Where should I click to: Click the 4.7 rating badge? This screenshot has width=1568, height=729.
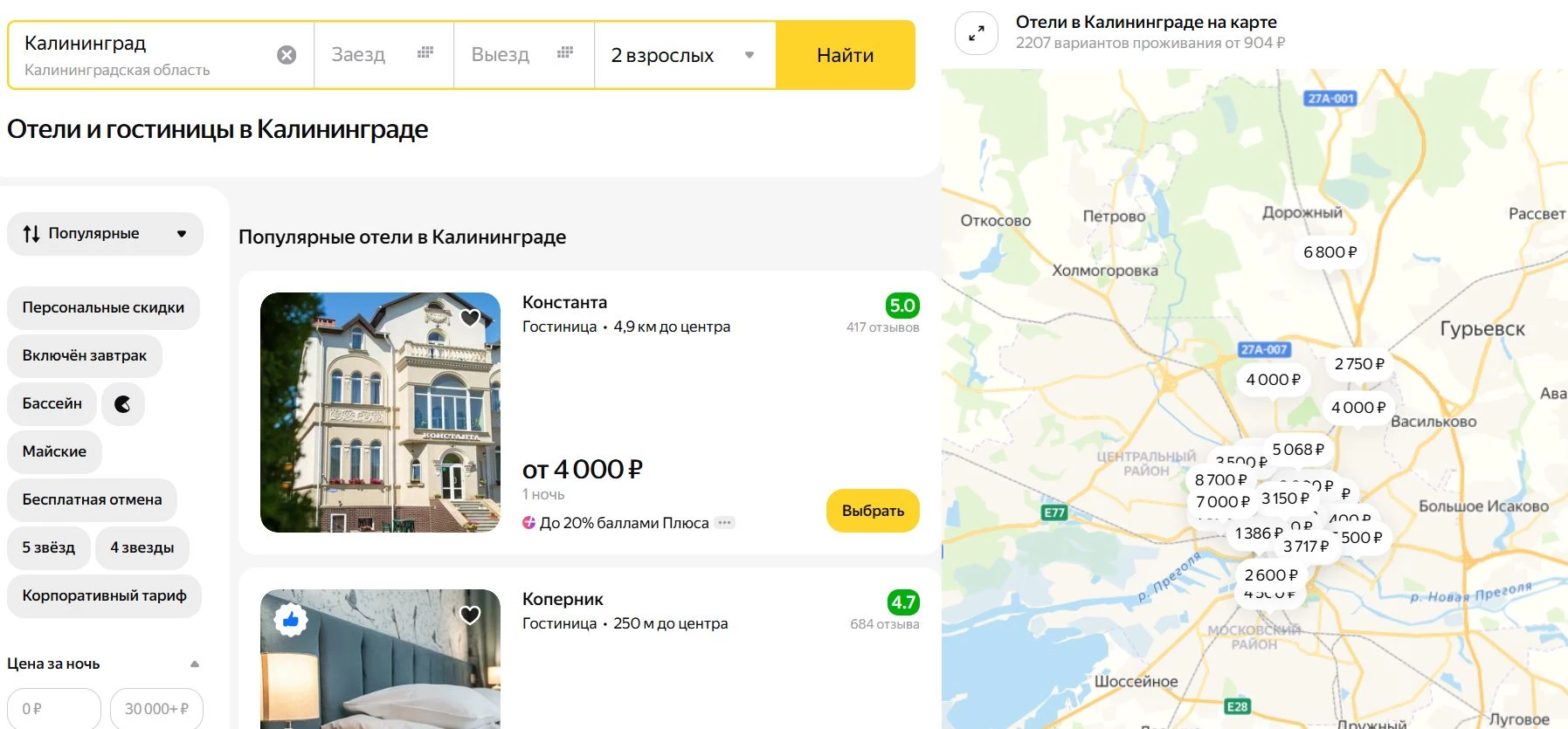pos(903,602)
